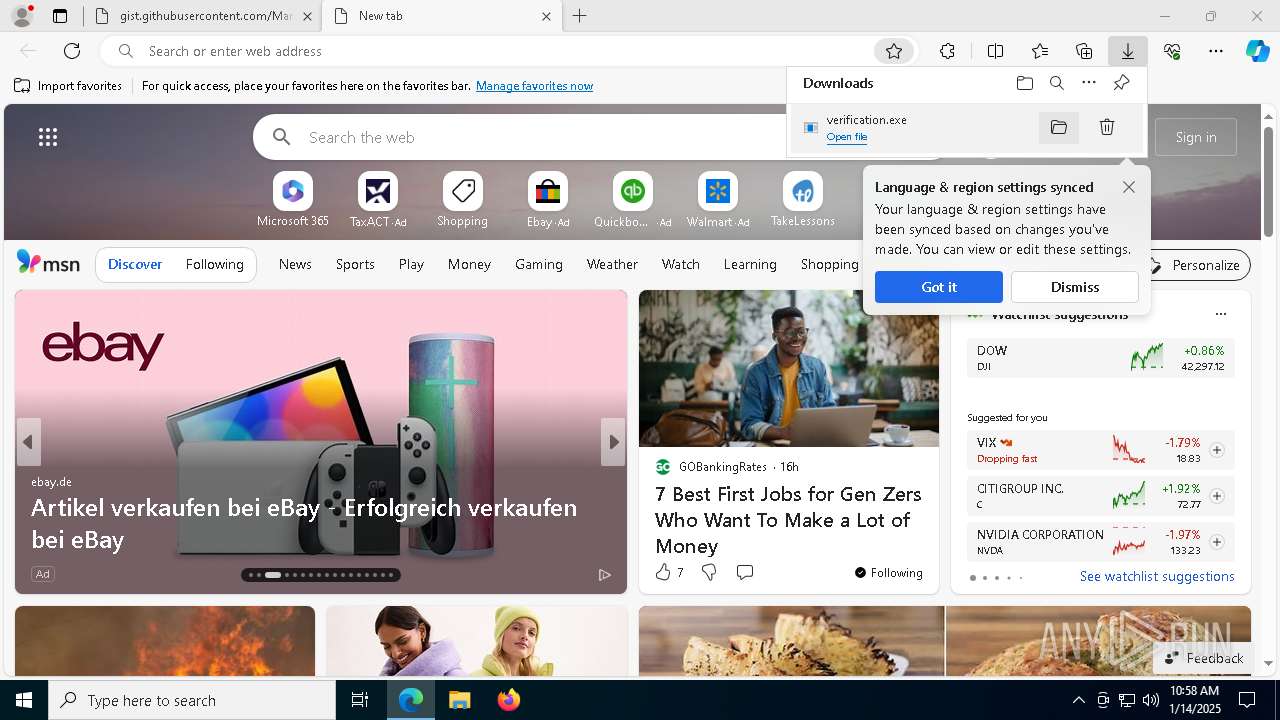Delete the verification.exe download
The height and width of the screenshot is (720, 1280).
click(1107, 127)
